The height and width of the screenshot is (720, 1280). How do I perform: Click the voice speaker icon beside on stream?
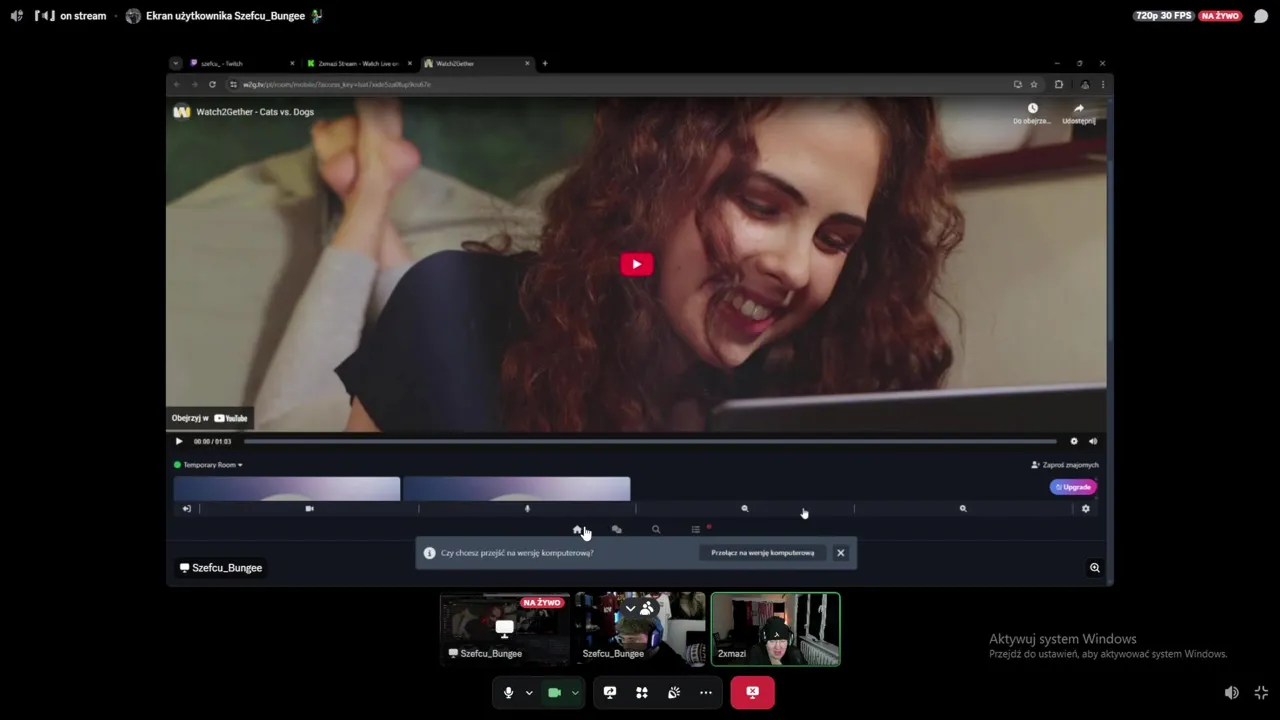coord(16,16)
